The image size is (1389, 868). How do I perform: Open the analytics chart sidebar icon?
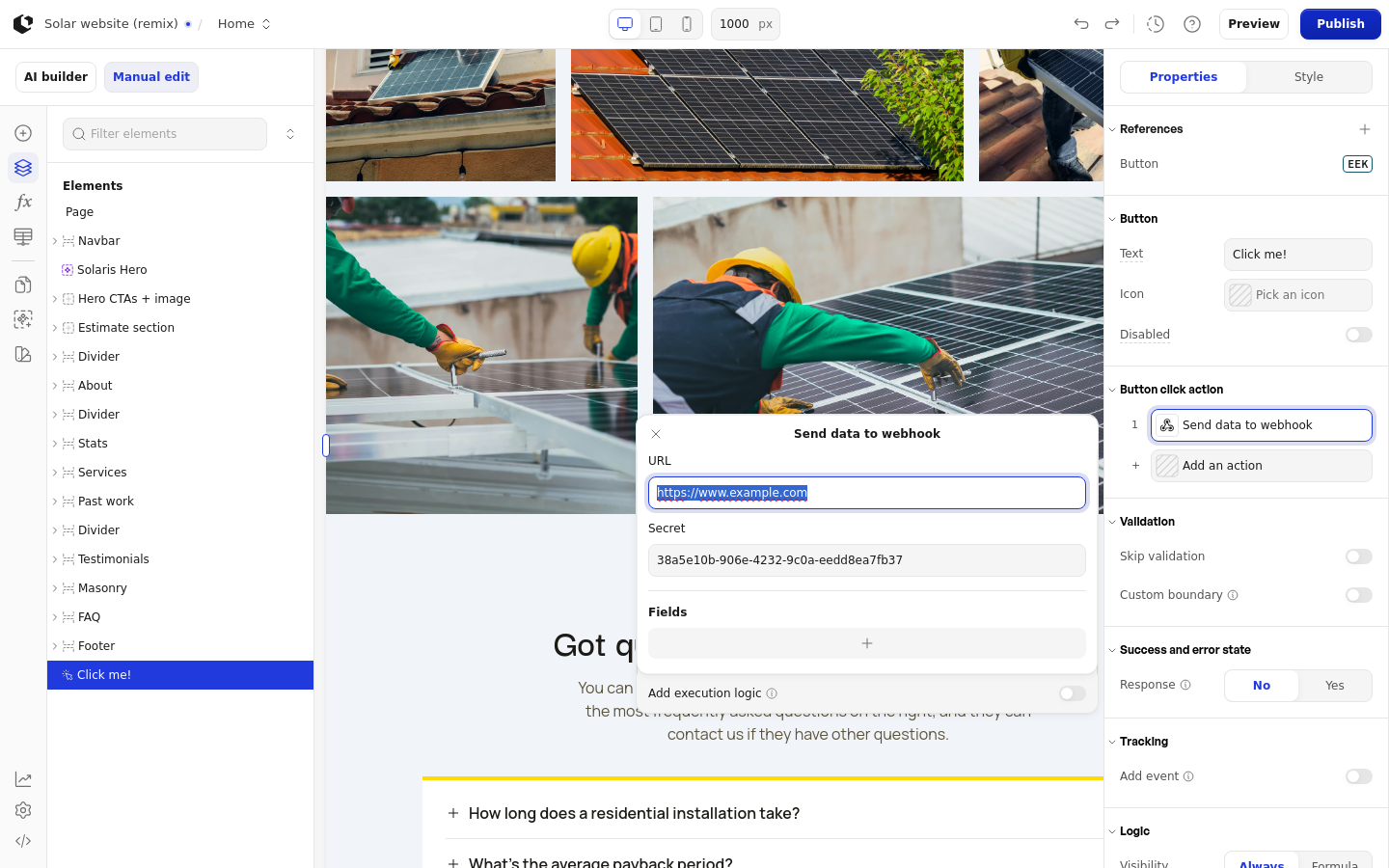click(23, 779)
